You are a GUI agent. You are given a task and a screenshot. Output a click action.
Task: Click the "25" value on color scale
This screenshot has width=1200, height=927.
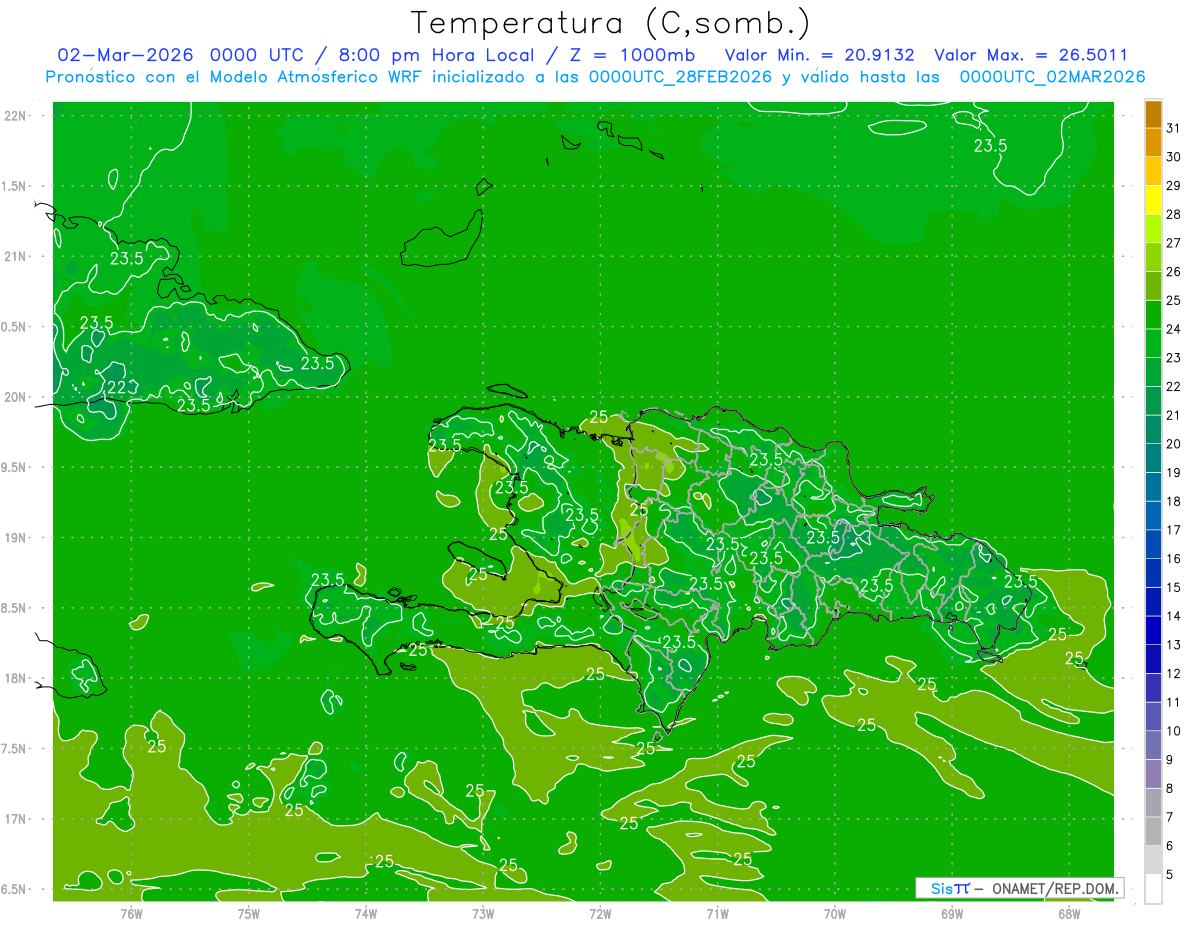1174,300
